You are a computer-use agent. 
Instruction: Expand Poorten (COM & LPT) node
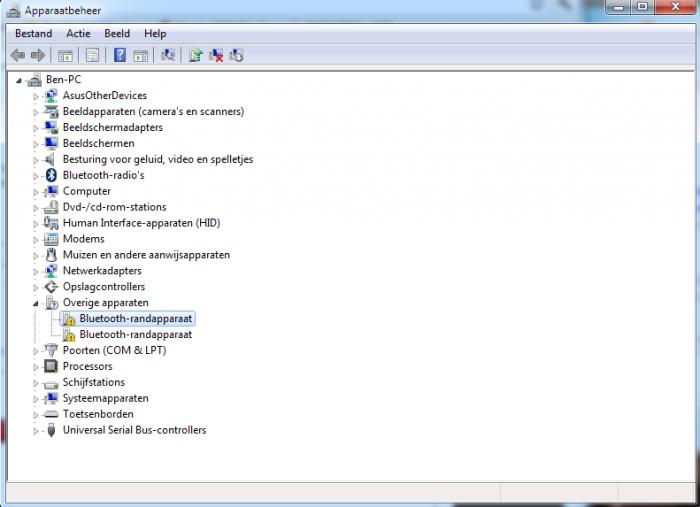point(35,352)
